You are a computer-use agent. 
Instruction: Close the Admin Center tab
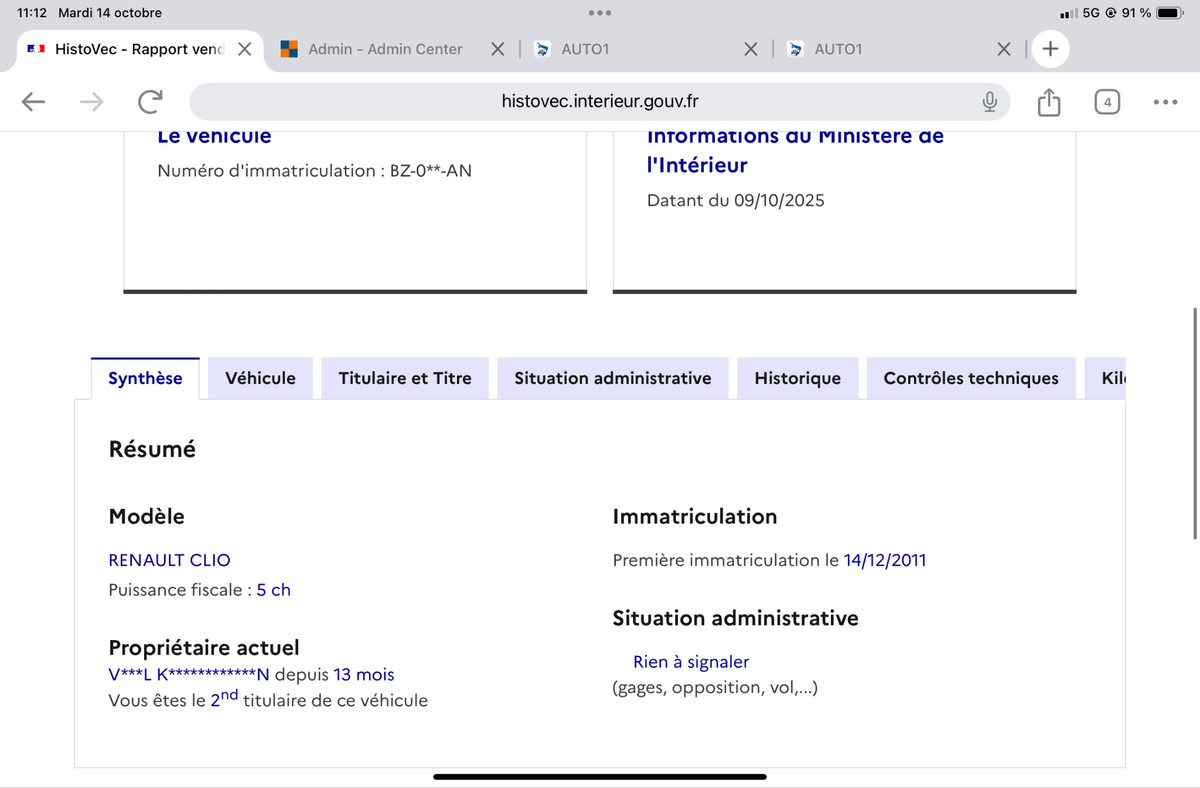[497, 49]
